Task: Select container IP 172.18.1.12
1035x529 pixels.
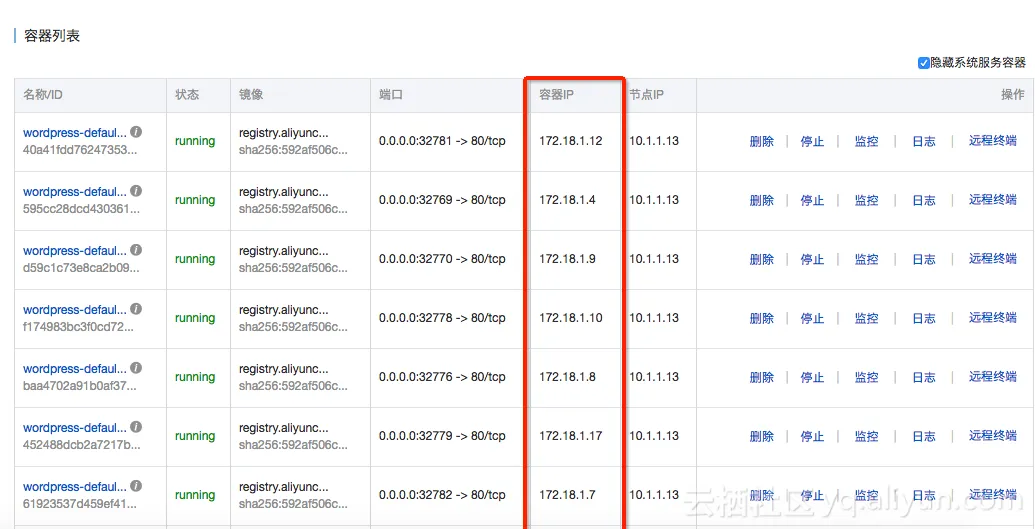Action: (571, 141)
